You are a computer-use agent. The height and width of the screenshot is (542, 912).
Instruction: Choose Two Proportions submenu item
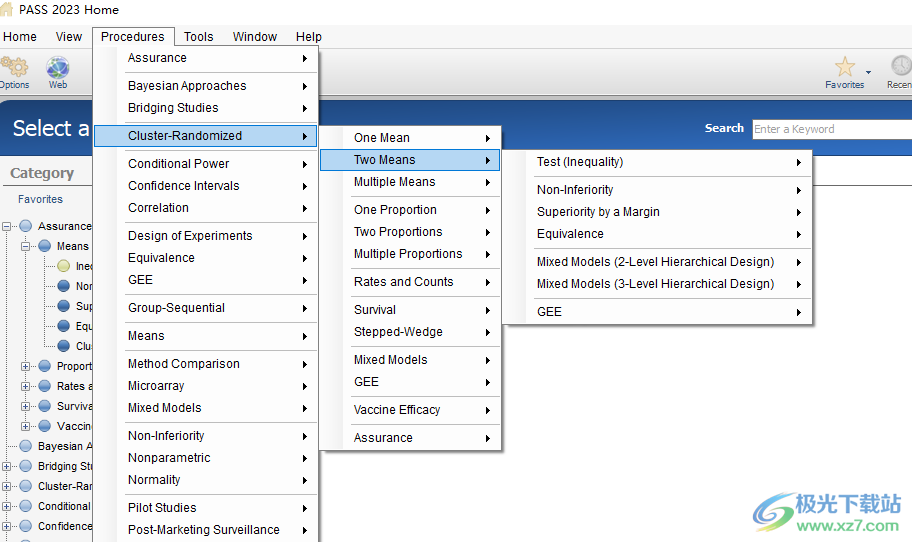coord(410,233)
